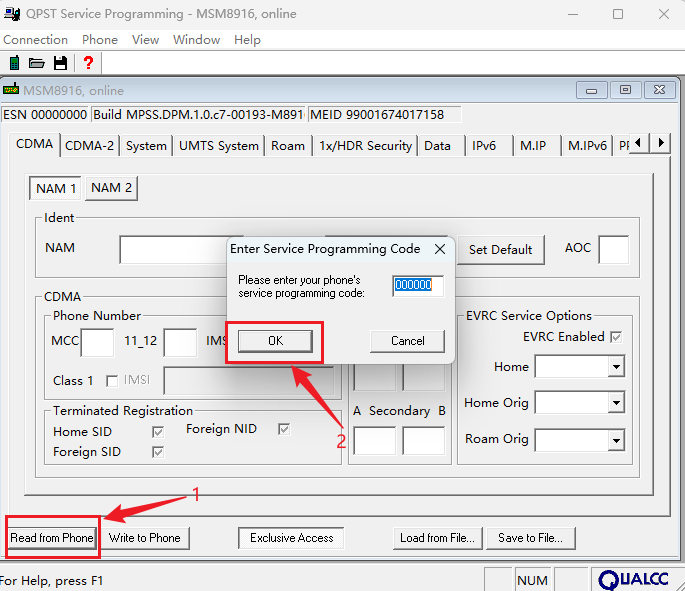
Task: Toggle the Home SID checkbox
Action: pyautogui.click(x=157, y=432)
